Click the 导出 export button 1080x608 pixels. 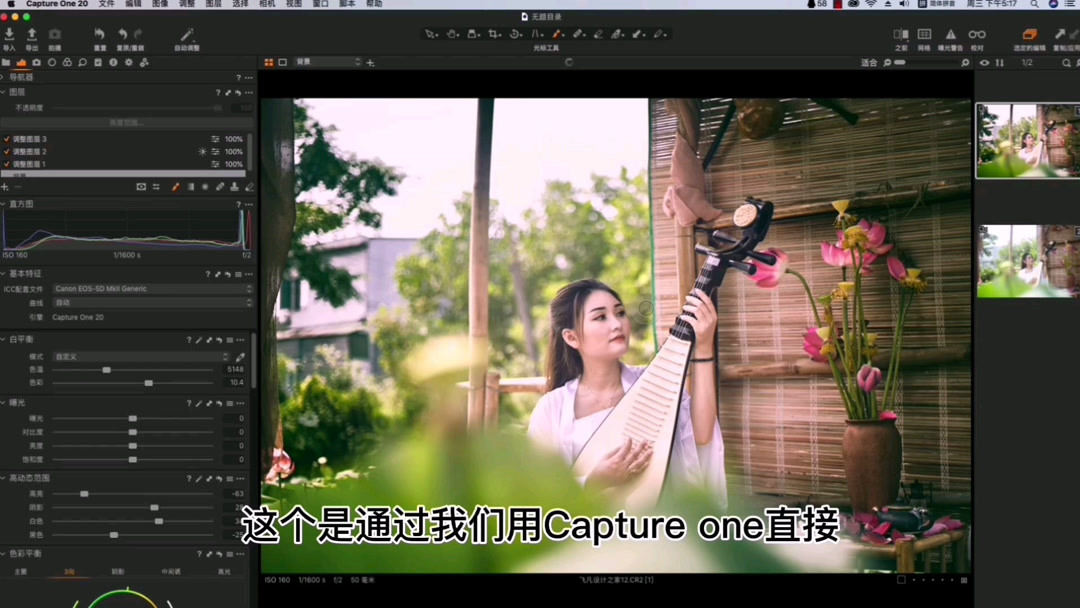pyautogui.click(x=32, y=34)
